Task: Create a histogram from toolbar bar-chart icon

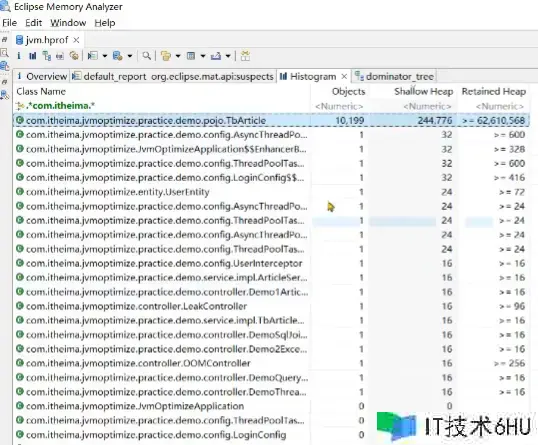Action: point(33,56)
